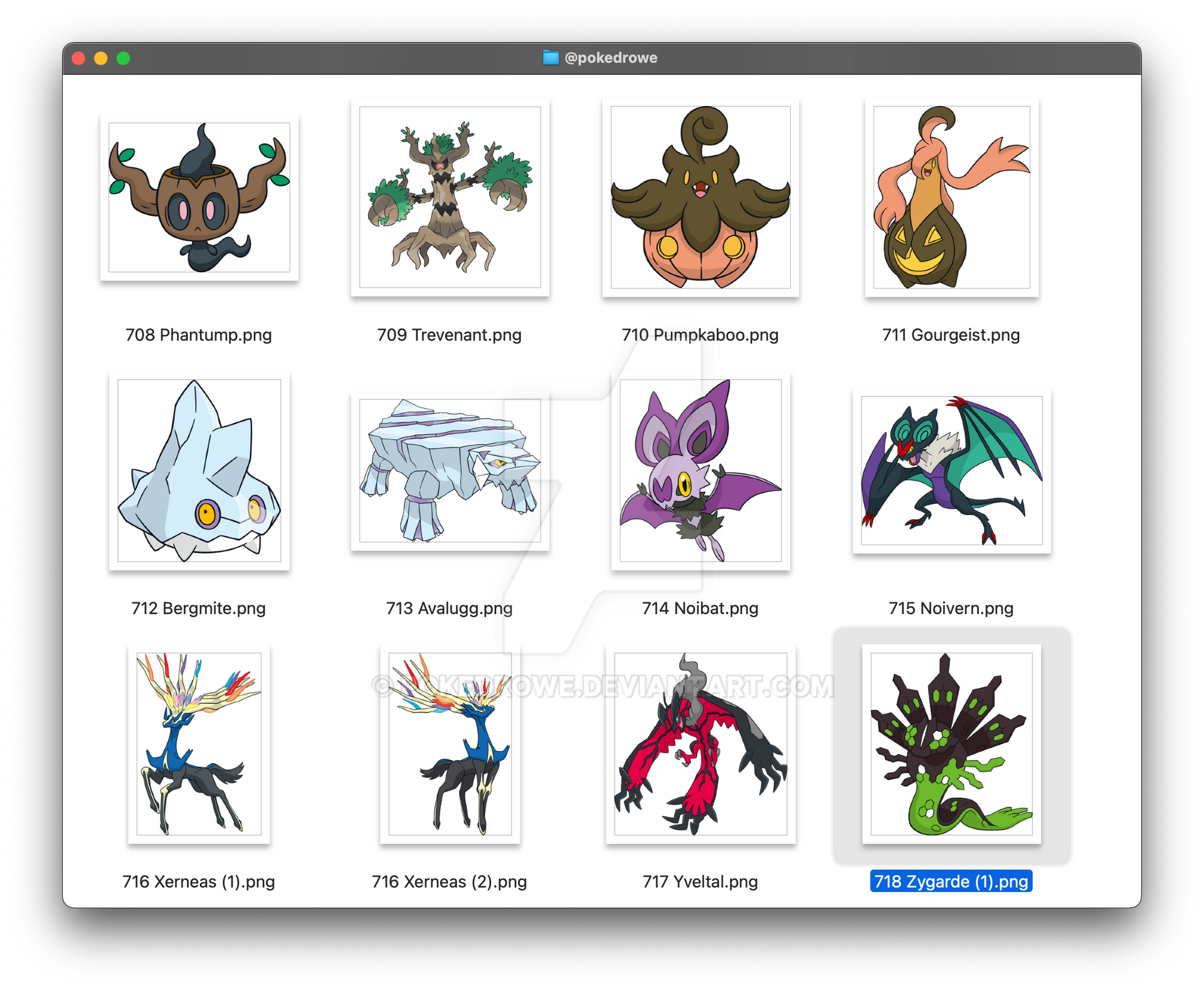Click the filename '716 Xerneas (2).png'
The width and height of the screenshot is (1204, 990).
tap(450, 882)
